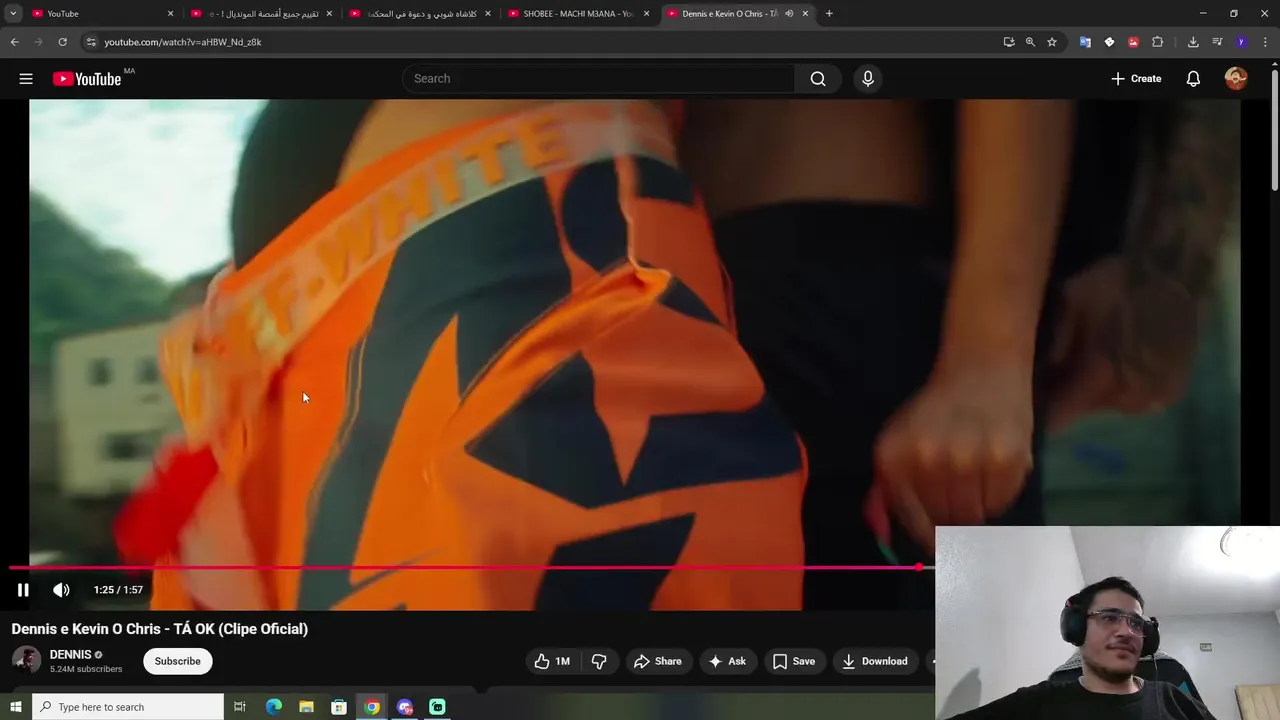
Task: Open File Explorer from taskbar
Action: click(307, 707)
